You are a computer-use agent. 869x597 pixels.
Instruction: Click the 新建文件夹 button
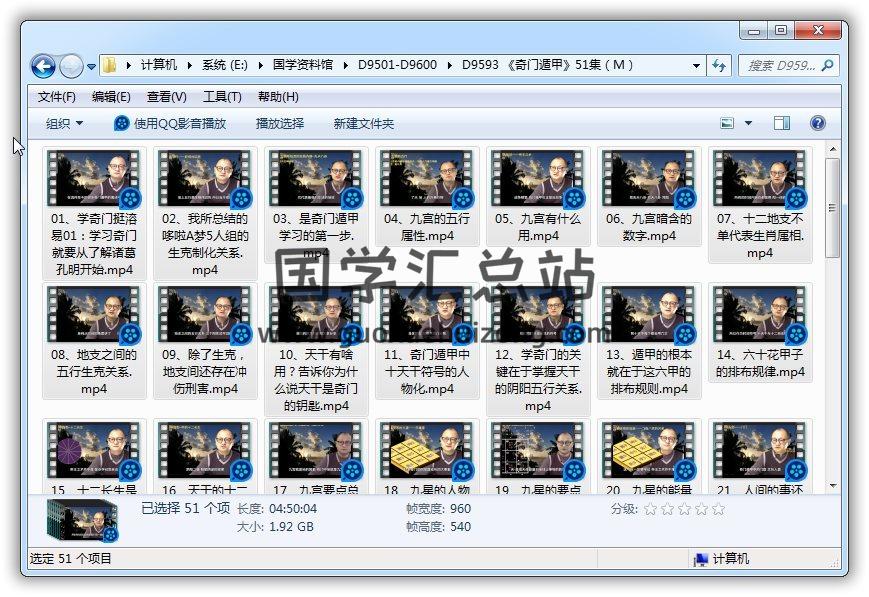pyautogui.click(x=364, y=123)
